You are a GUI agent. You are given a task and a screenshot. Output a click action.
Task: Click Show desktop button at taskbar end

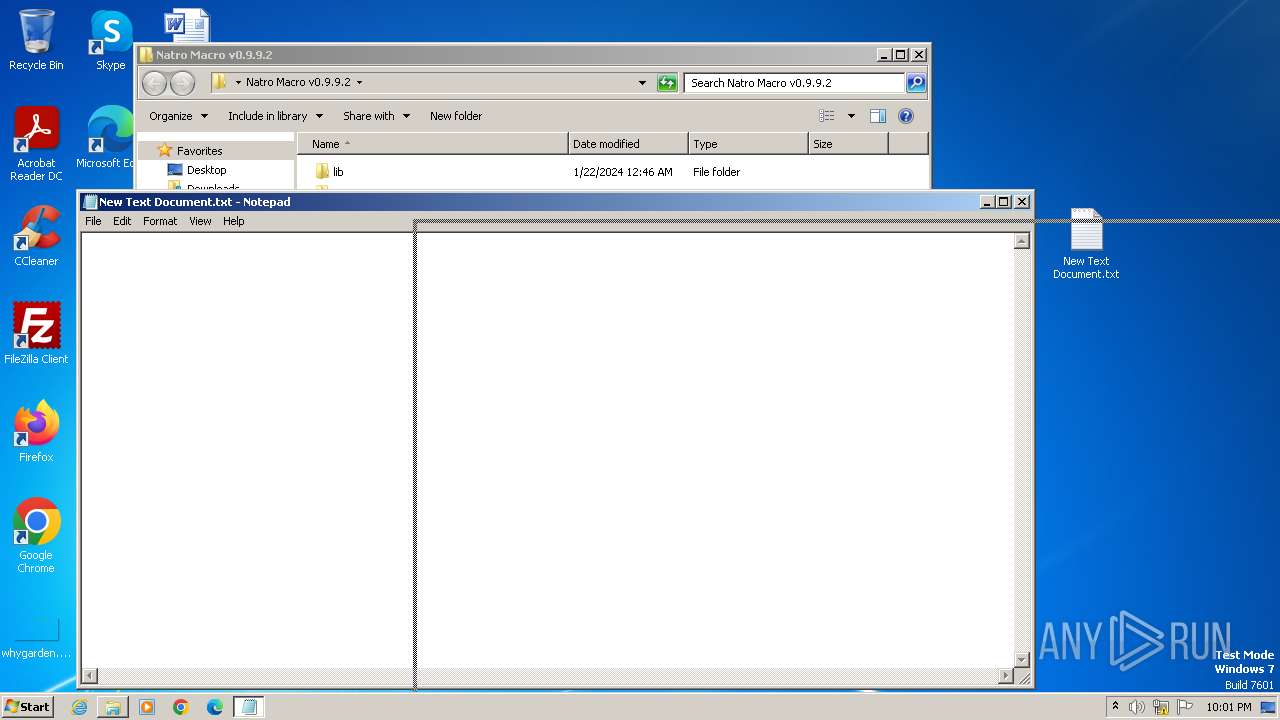(1269, 707)
